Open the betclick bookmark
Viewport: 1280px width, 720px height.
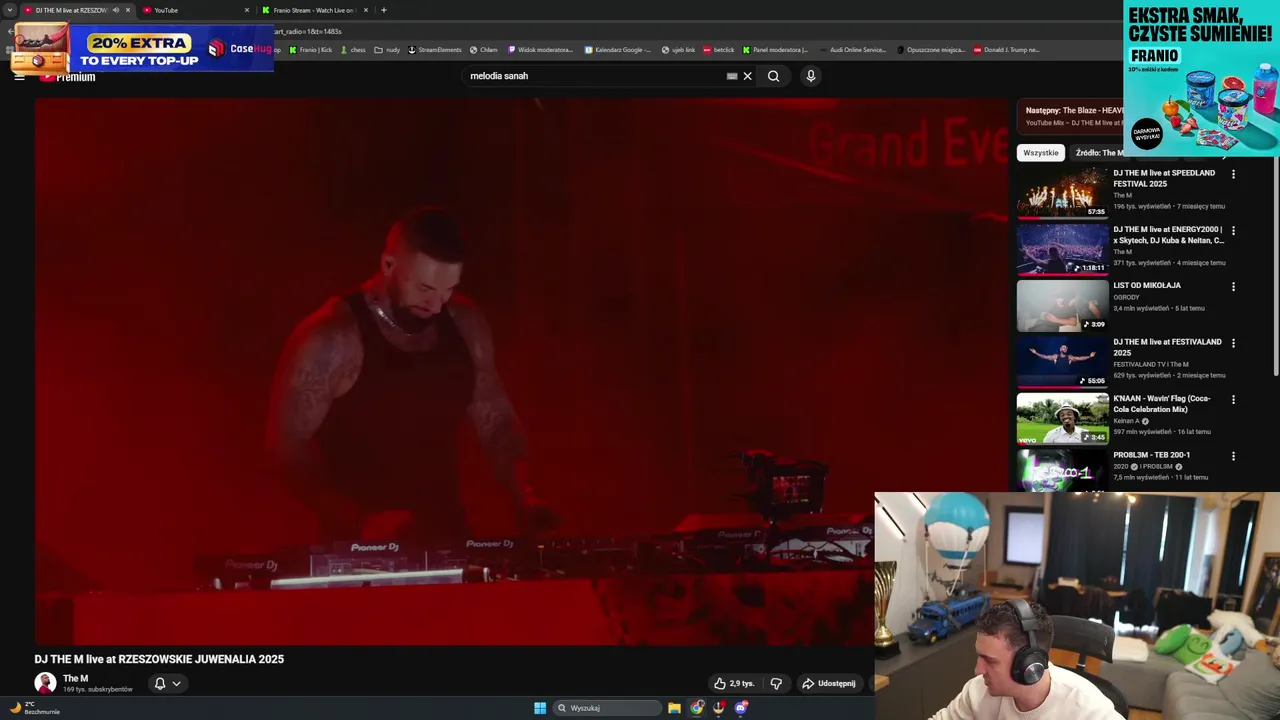pyautogui.click(x=719, y=50)
